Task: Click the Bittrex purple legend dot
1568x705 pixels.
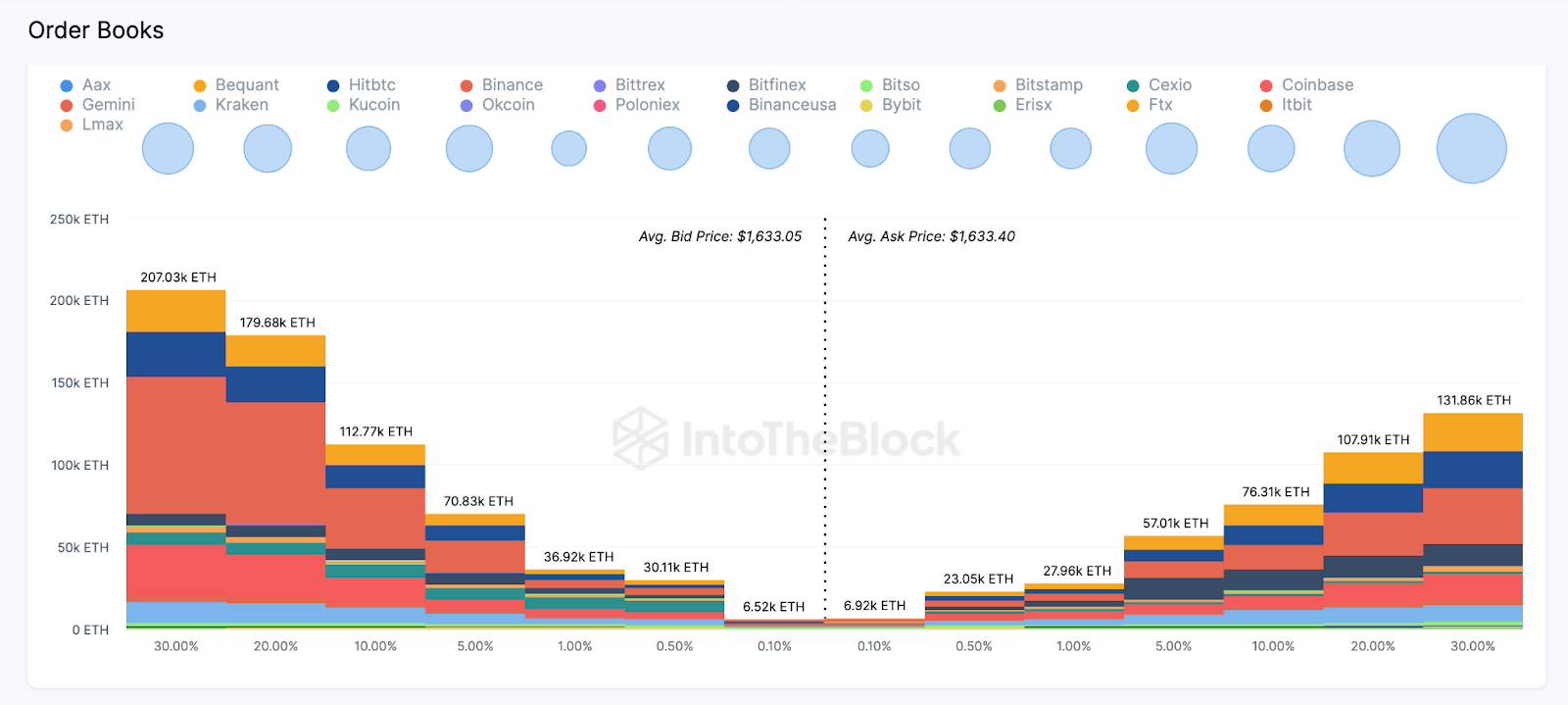Action: click(x=600, y=86)
